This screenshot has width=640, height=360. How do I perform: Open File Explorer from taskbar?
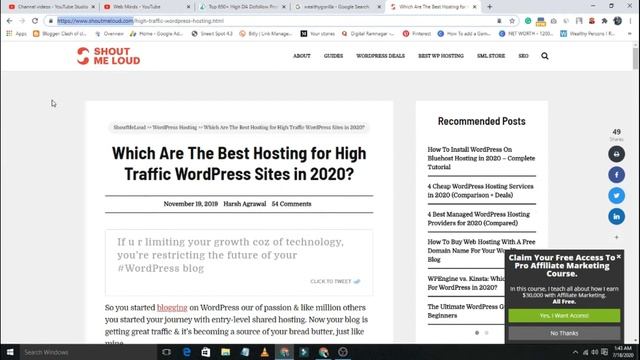click(225, 352)
